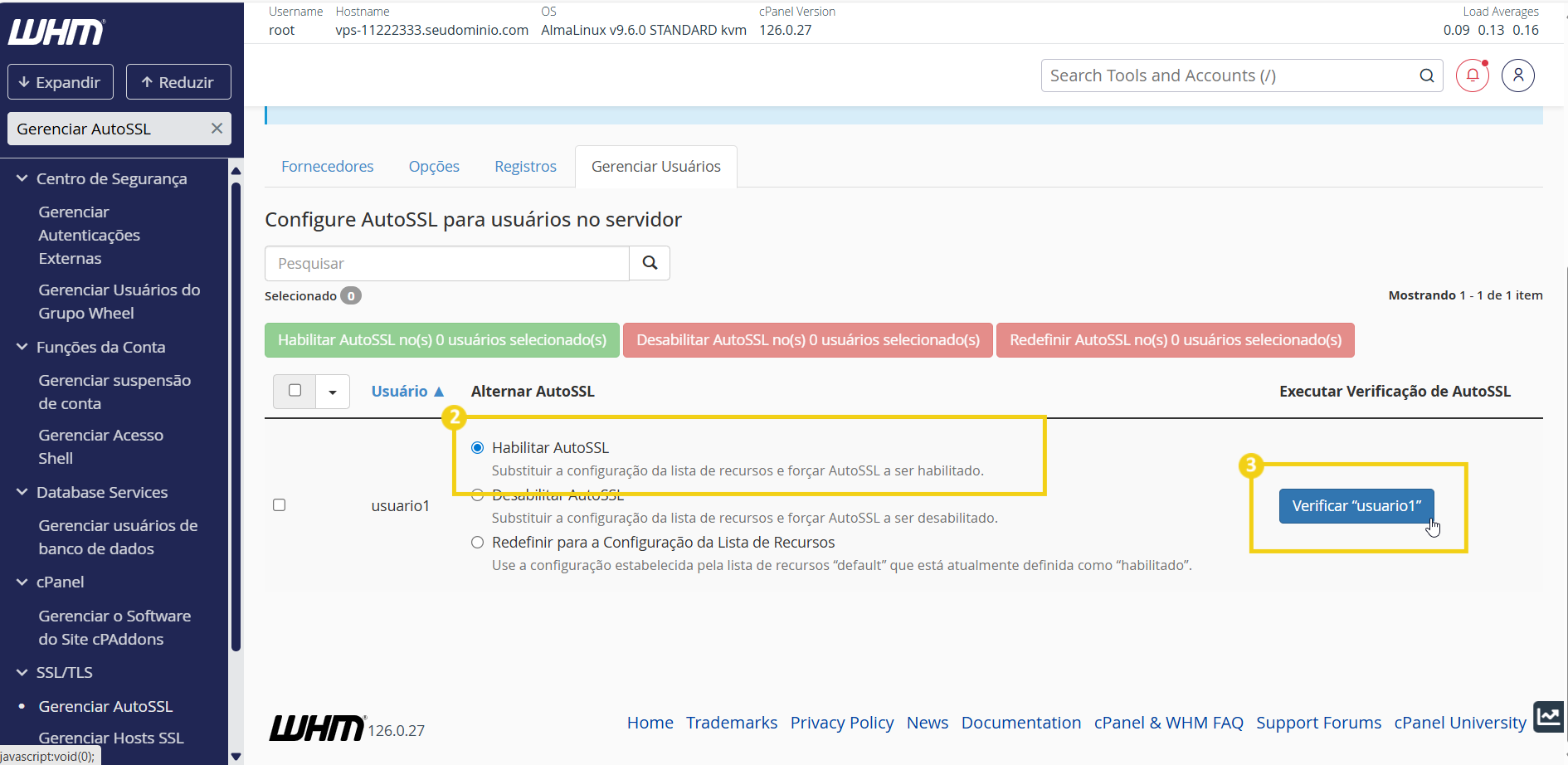Image resolution: width=1568 pixels, height=765 pixels.
Task: Select Desabilitar AutoSSL radio option
Action: pyautogui.click(x=477, y=495)
